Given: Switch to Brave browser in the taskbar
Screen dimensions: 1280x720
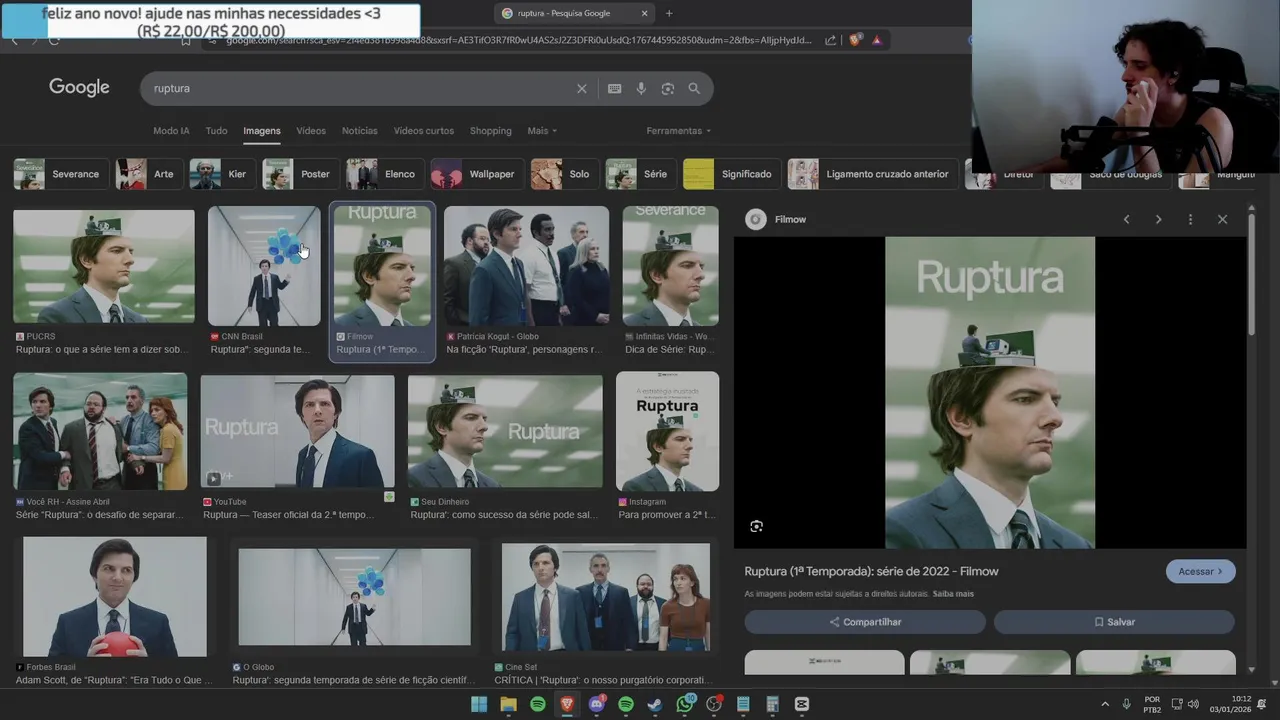Looking at the screenshot, I should point(567,704).
